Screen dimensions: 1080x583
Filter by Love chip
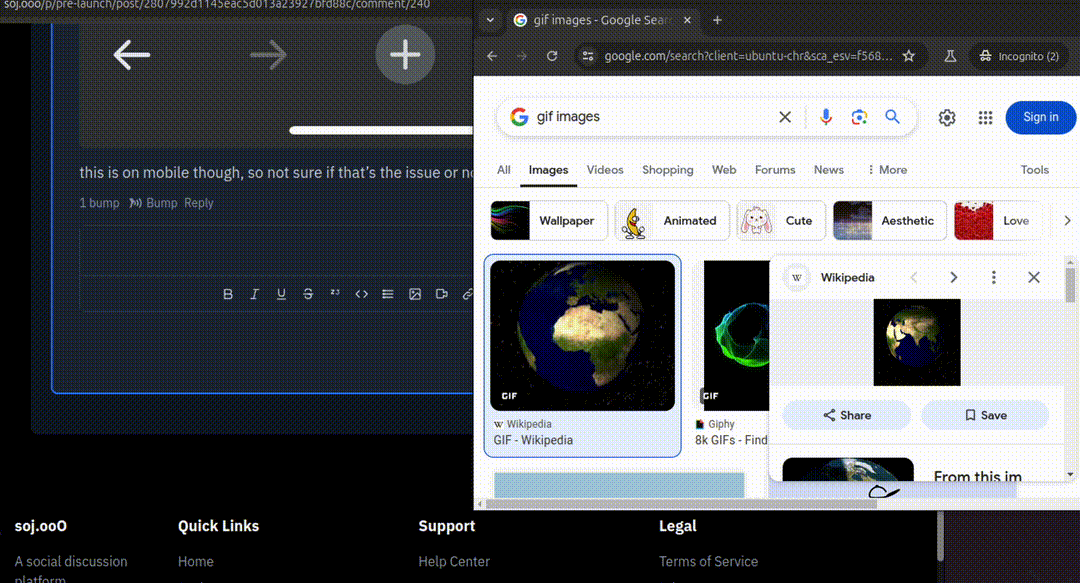(996, 221)
